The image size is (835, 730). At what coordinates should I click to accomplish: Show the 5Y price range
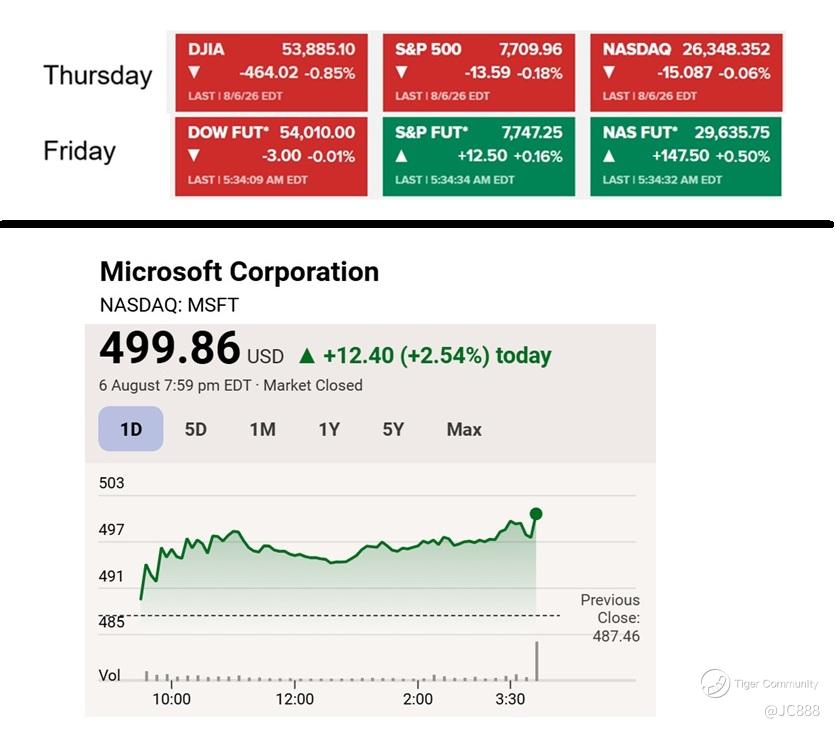pos(393,429)
